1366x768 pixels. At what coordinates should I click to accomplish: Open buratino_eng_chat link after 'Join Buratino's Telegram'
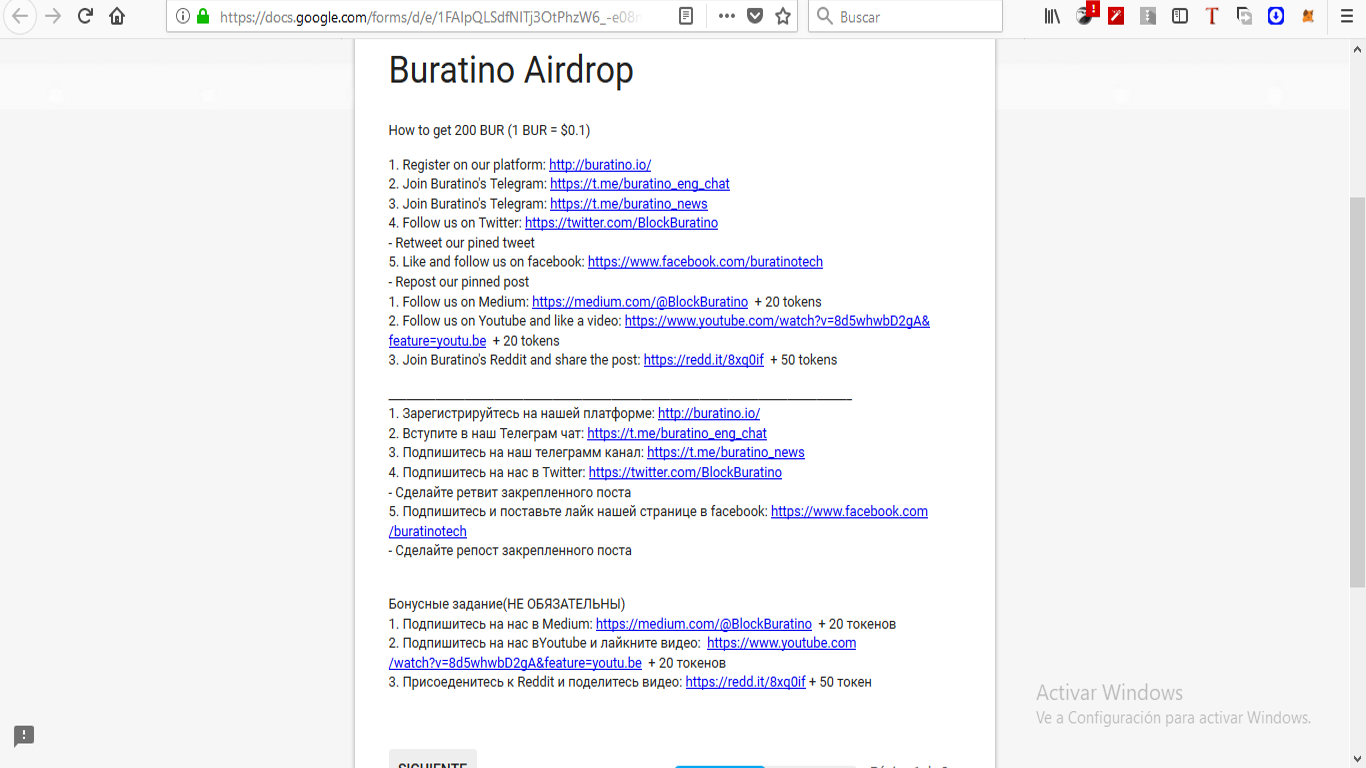640,184
